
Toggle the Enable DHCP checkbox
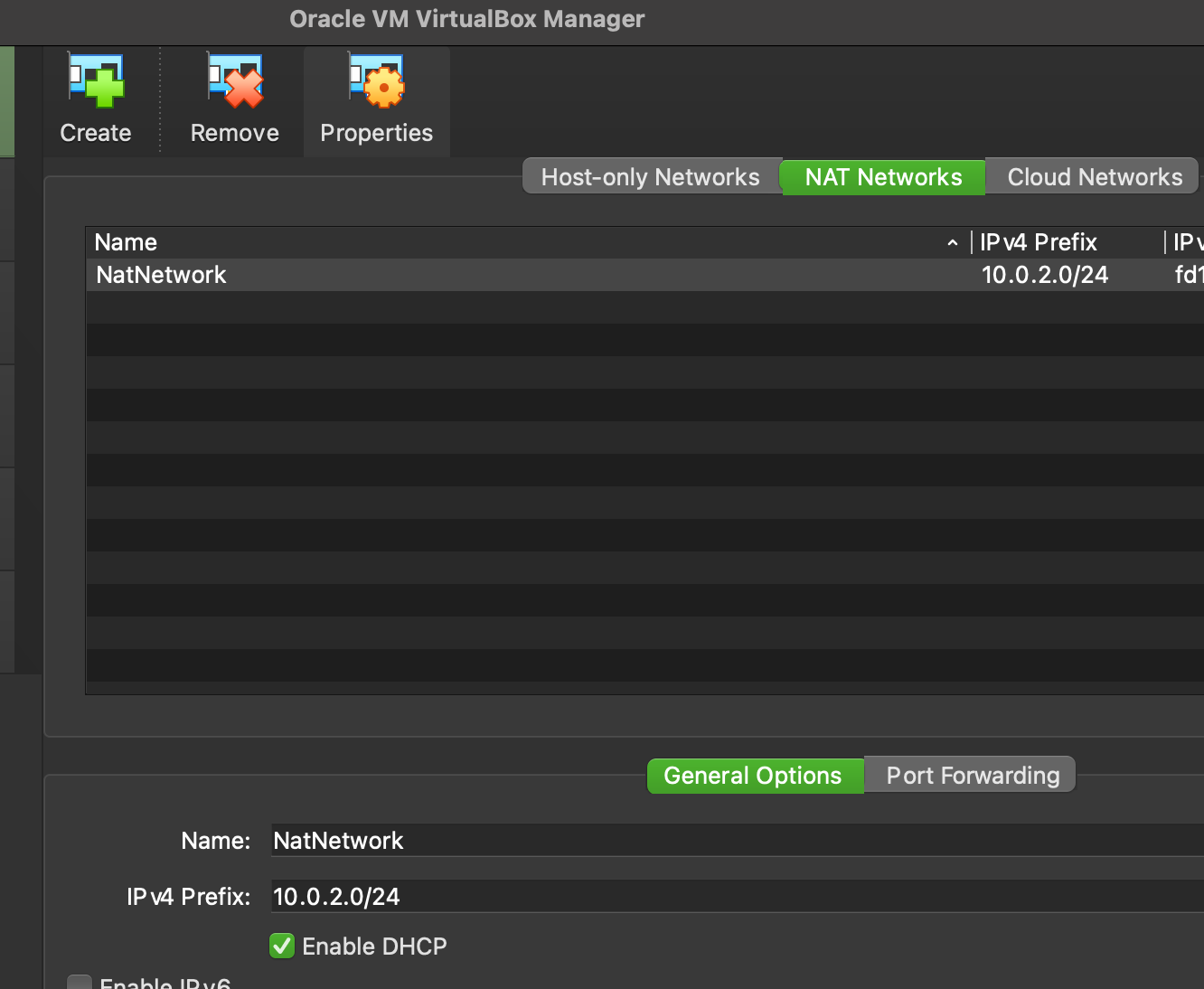281,946
